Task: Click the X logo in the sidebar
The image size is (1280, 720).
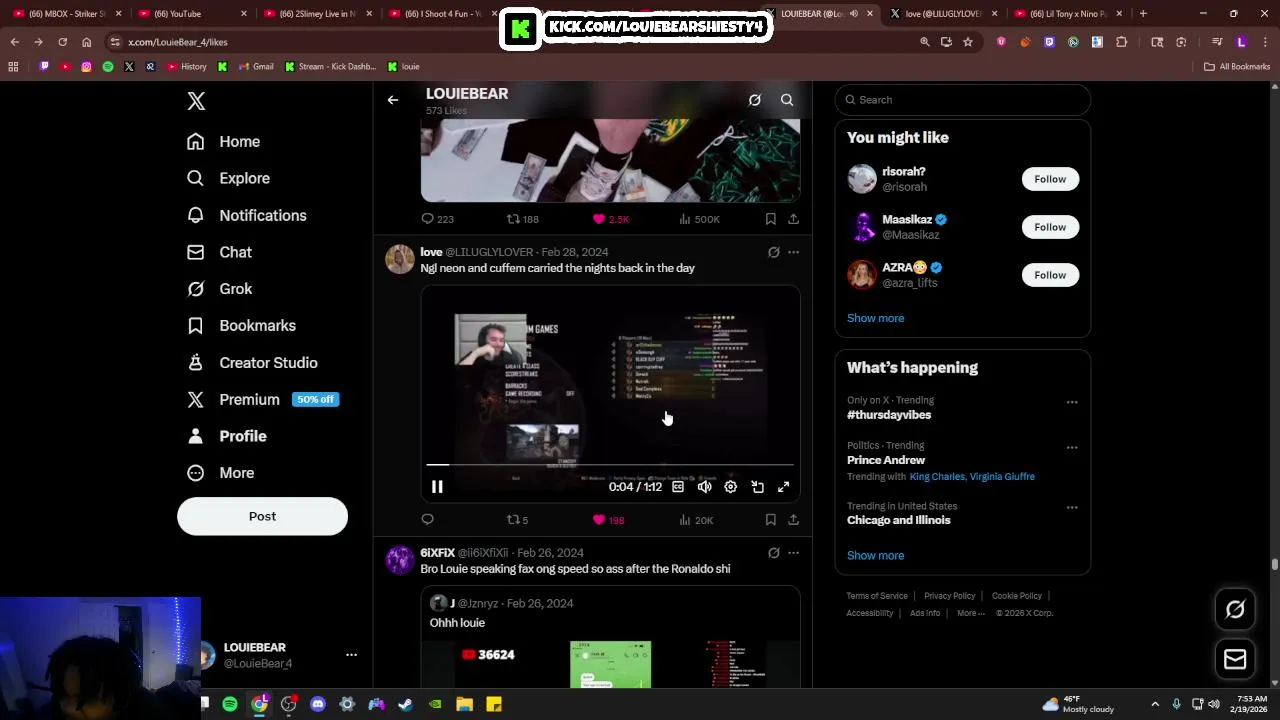Action: 196,101
